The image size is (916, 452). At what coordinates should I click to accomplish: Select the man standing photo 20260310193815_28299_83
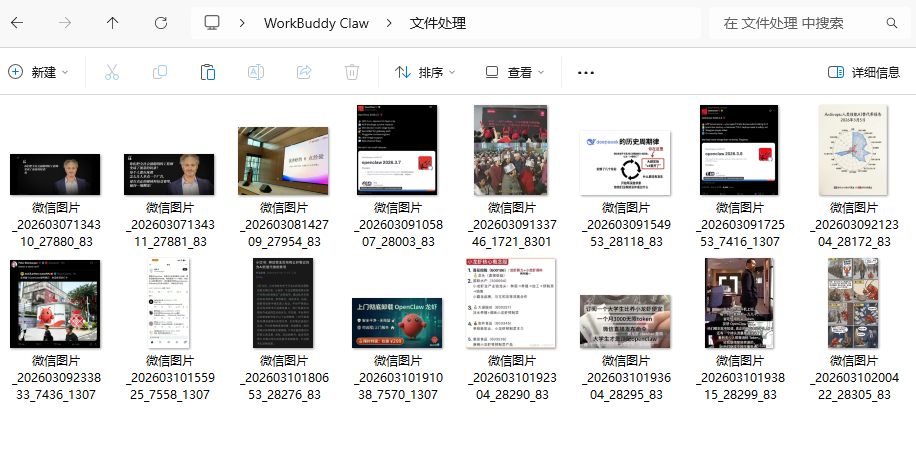(x=739, y=303)
